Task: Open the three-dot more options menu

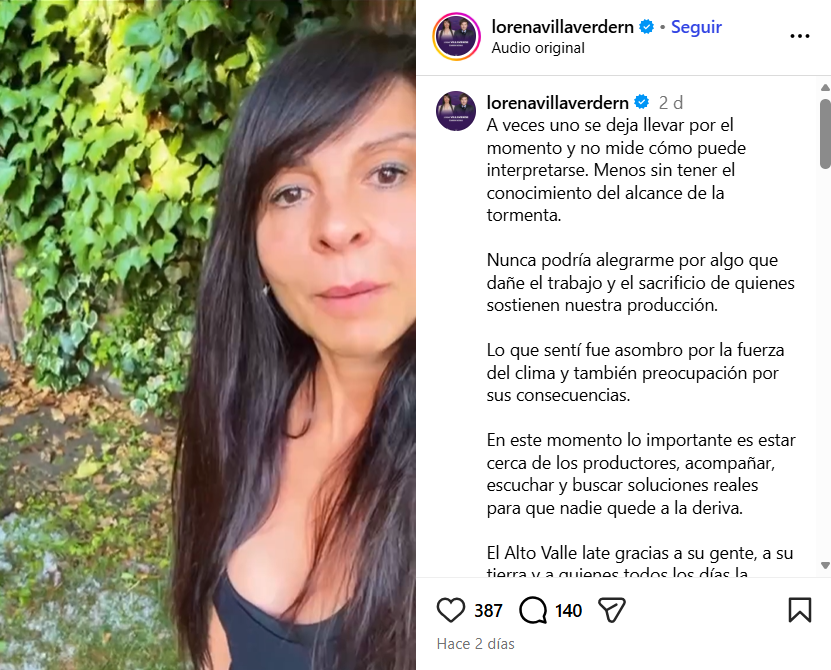Action: [800, 36]
